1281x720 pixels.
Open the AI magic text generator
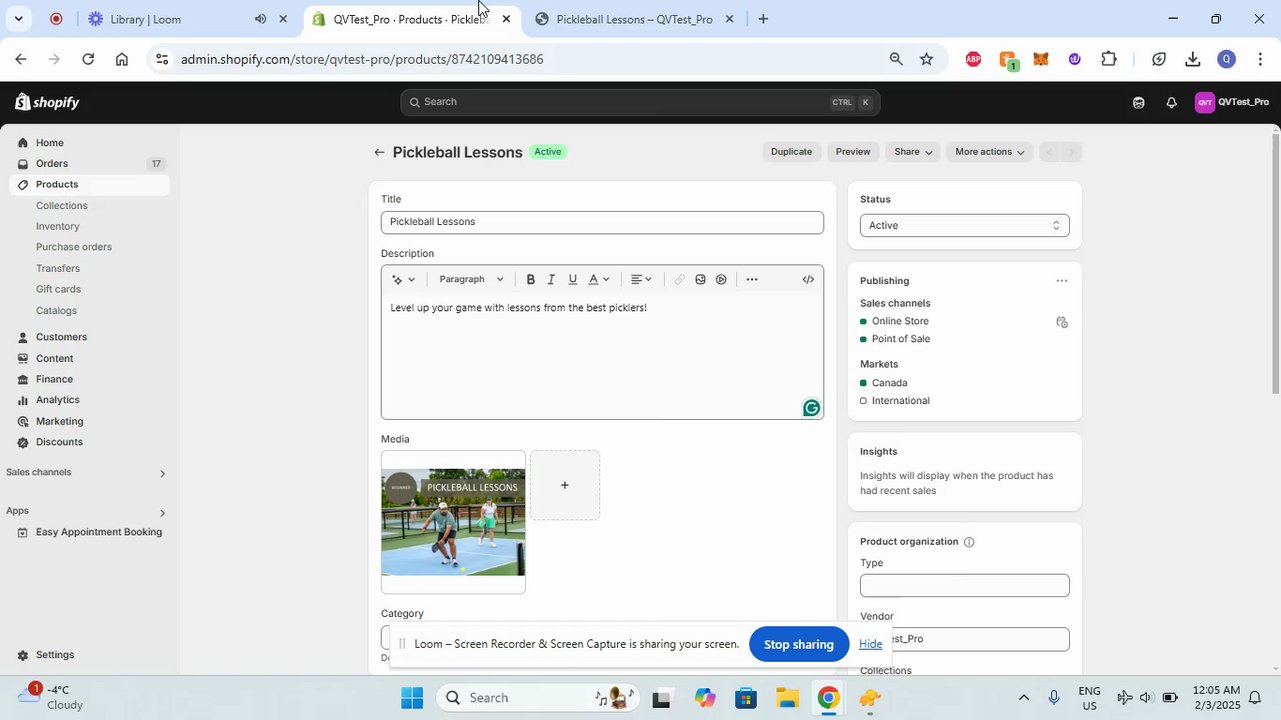403,280
